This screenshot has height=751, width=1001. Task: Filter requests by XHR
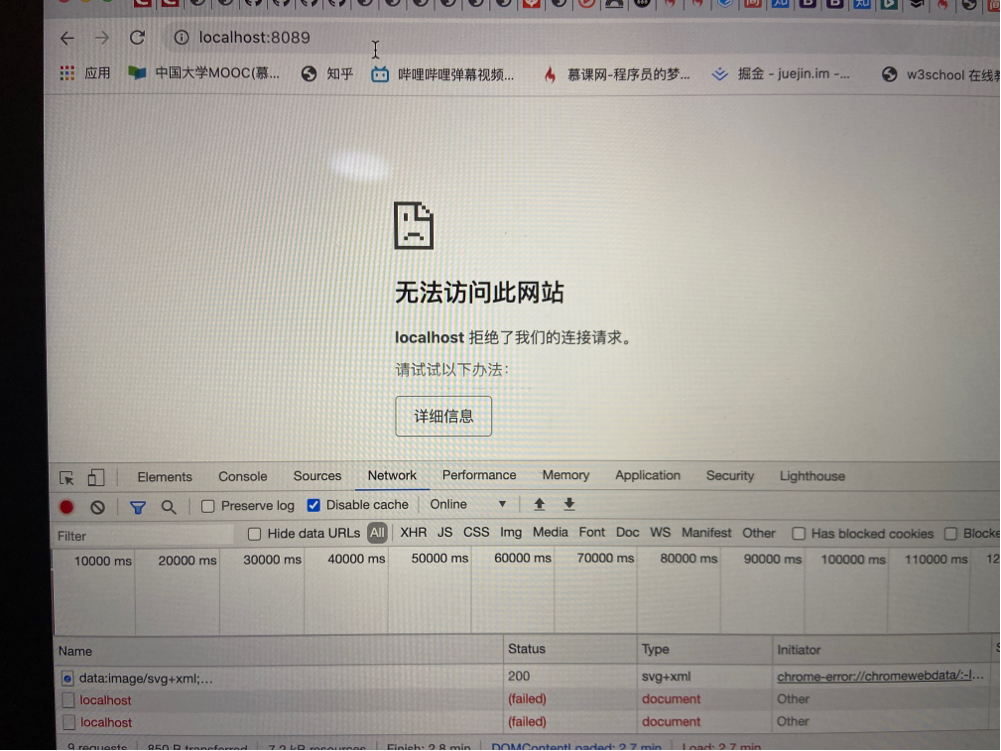click(413, 533)
